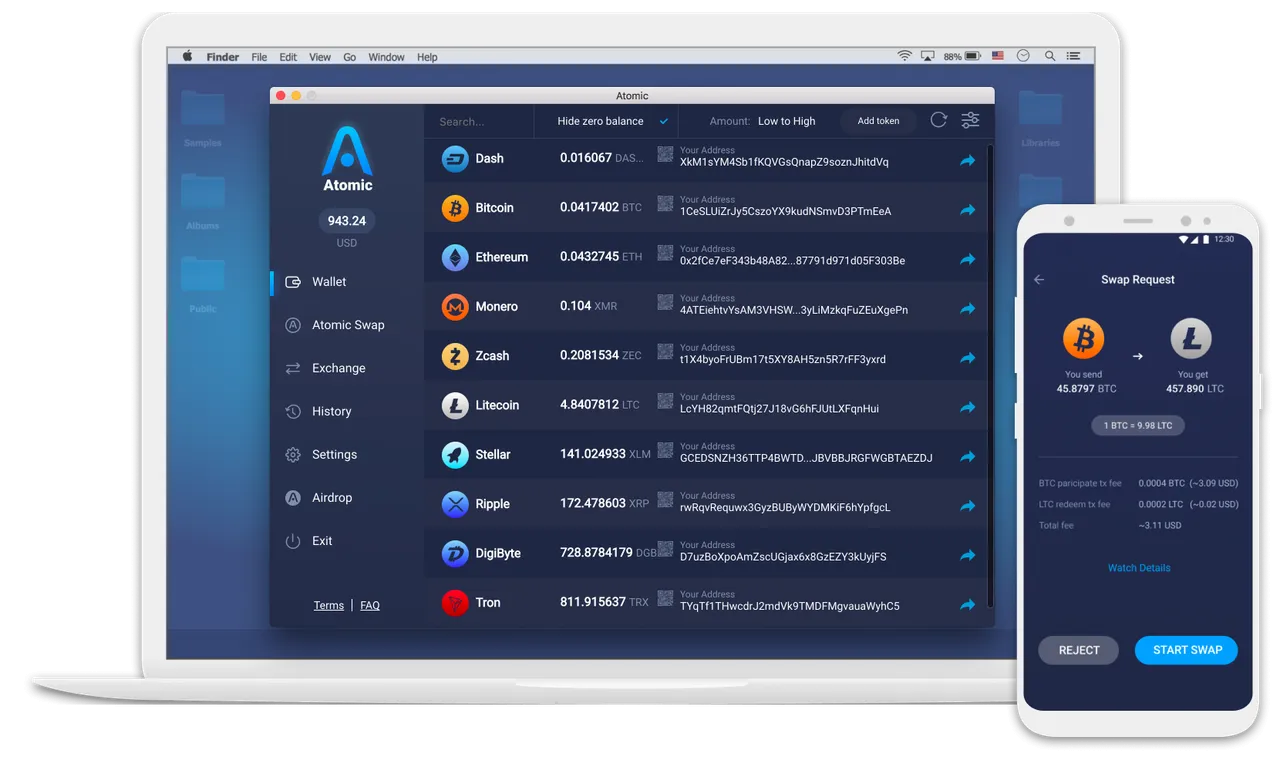Click the Ripple coin icon
This screenshot has width=1280, height=760.
455,504
